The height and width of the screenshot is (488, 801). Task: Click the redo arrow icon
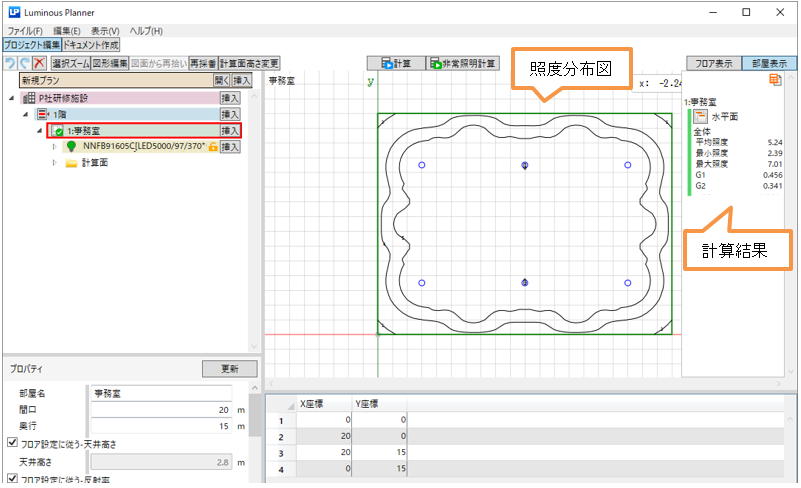[24, 63]
